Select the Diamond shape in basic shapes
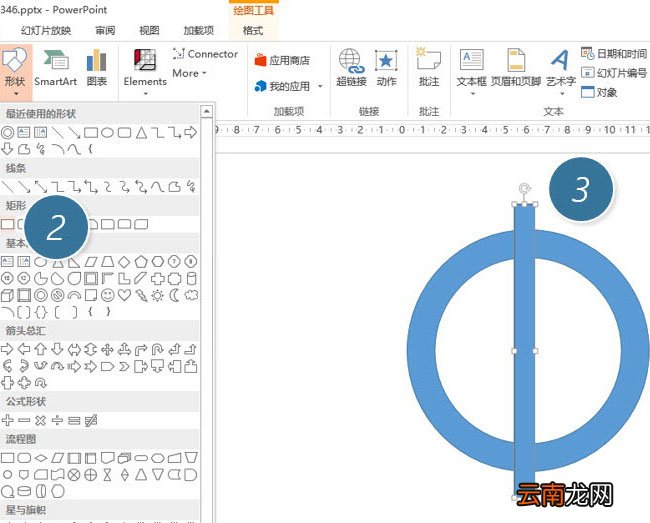The height and width of the screenshot is (523, 650). (124, 262)
